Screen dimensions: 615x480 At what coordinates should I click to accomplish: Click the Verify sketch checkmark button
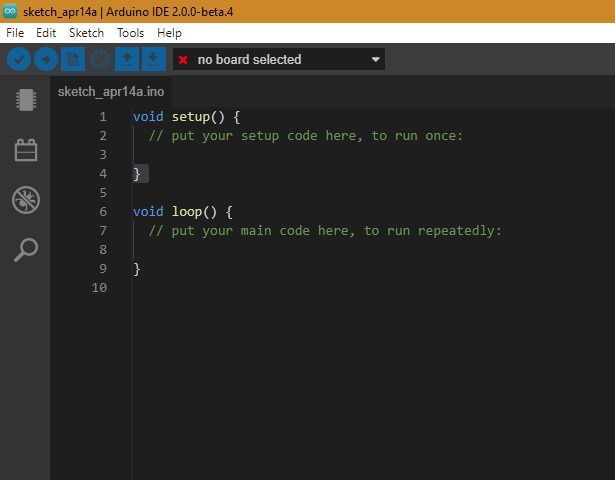tap(18, 59)
